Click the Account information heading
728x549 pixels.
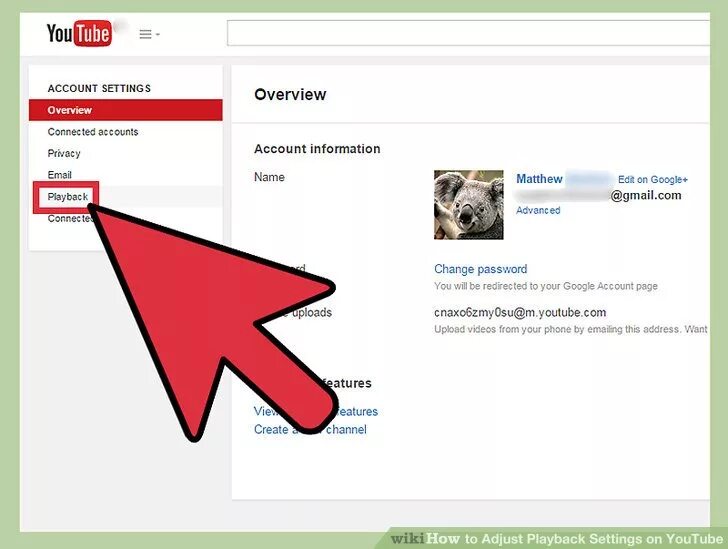point(317,149)
